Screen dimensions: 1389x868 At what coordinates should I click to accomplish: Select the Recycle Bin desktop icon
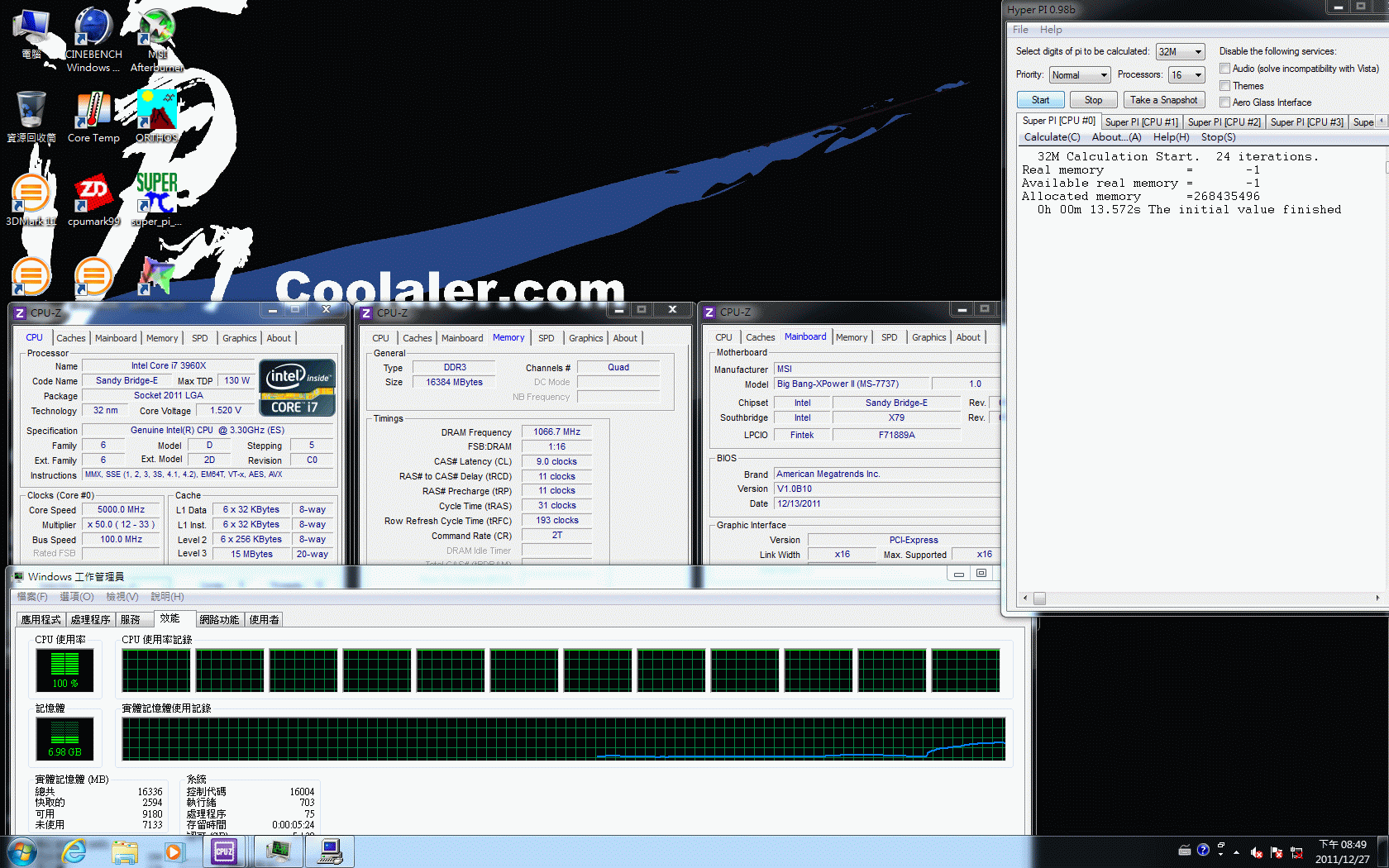31,117
